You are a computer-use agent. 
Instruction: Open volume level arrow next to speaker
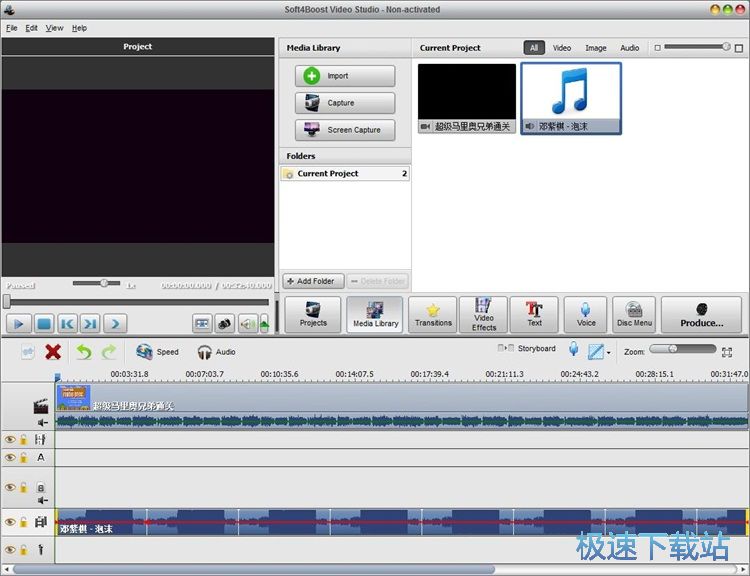[x=264, y=324]
